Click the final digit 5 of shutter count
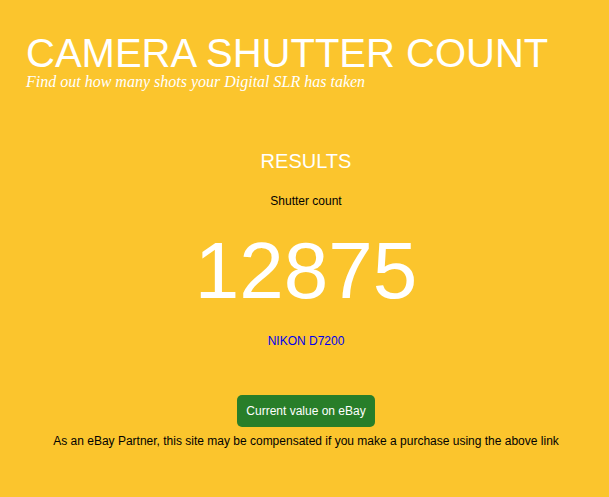This screenshot has width=609, height=497. 395,271
